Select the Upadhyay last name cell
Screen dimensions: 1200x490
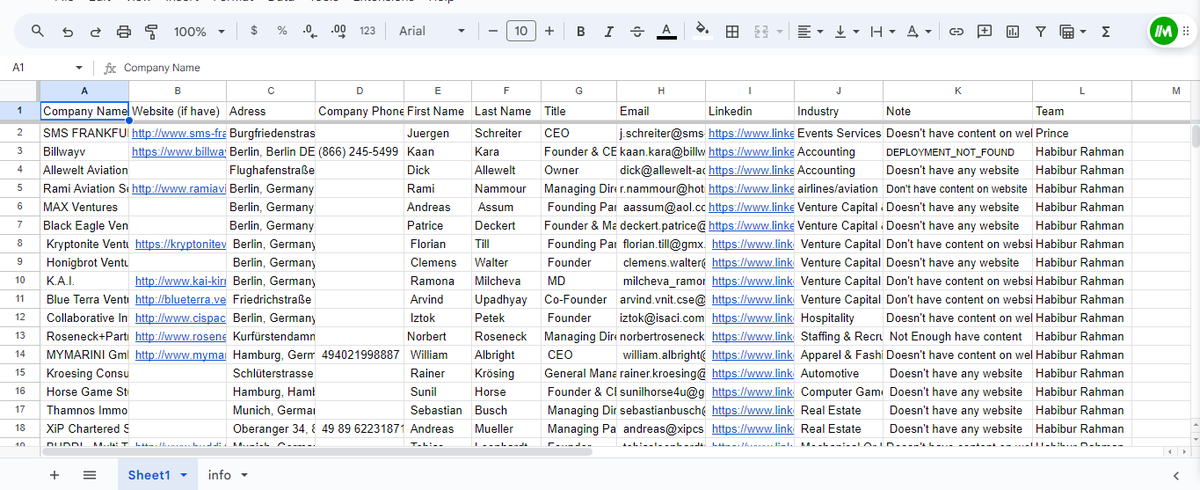[x=506, y=299]
